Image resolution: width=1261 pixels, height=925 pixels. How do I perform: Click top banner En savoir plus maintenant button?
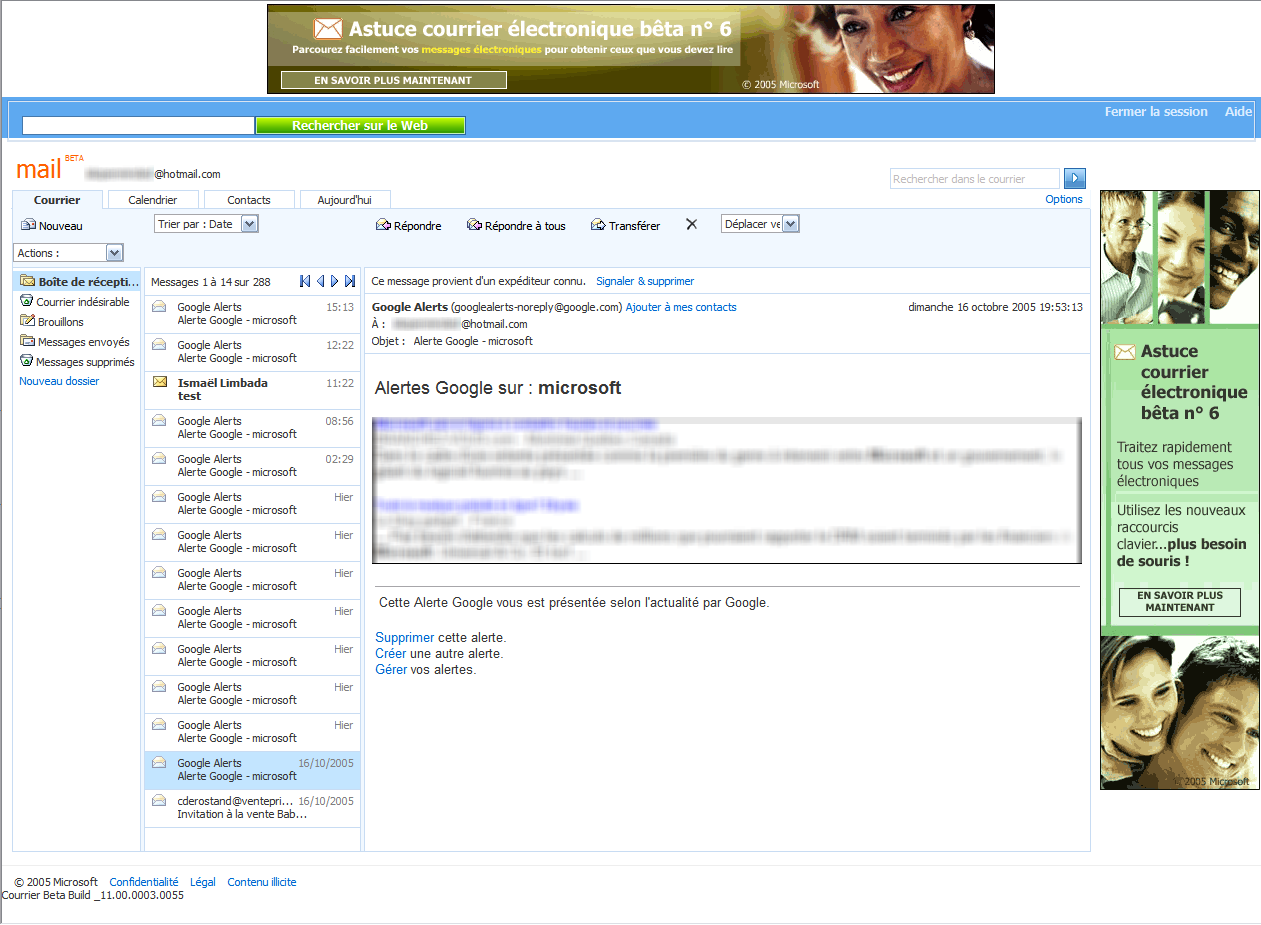(x=394, y=80)
